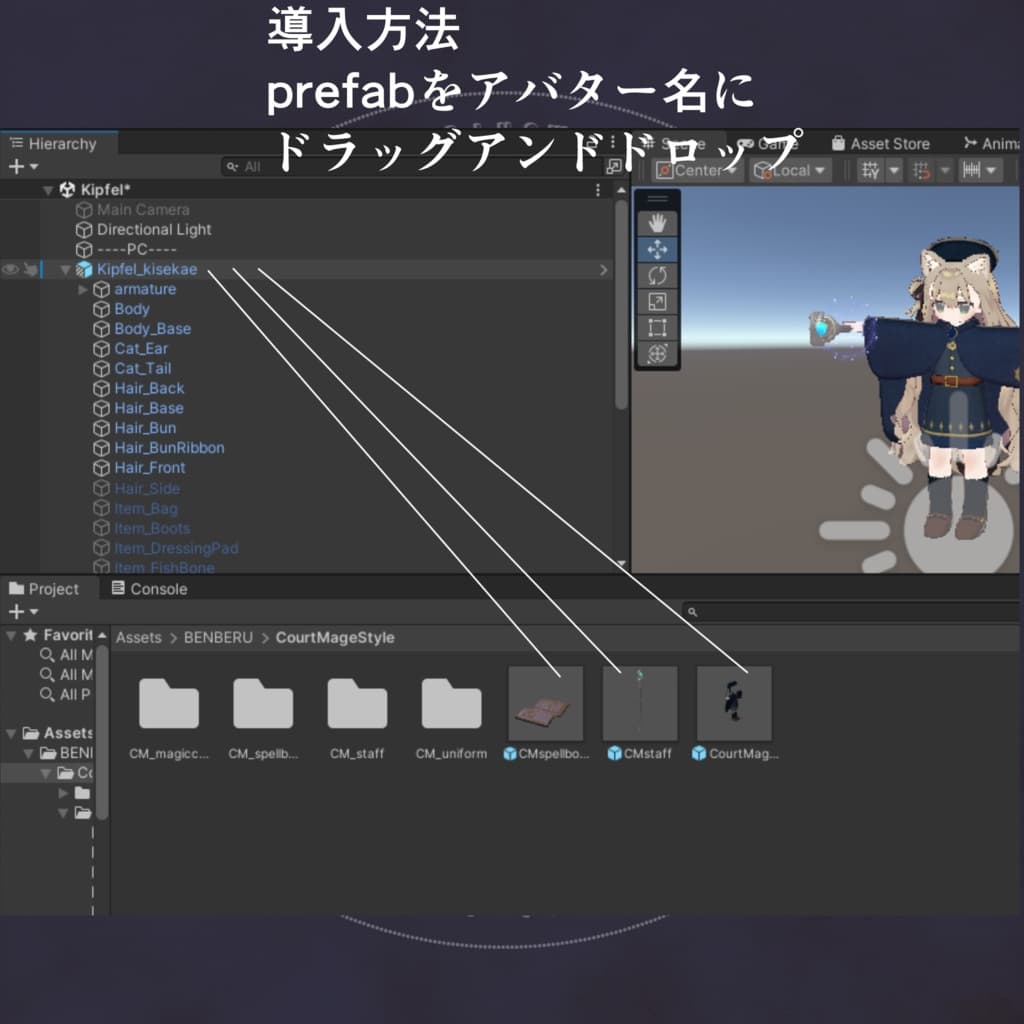Screen dimensions: 1024x1024
Task: Select the Rotate tool
Action: tap(658, 274)
